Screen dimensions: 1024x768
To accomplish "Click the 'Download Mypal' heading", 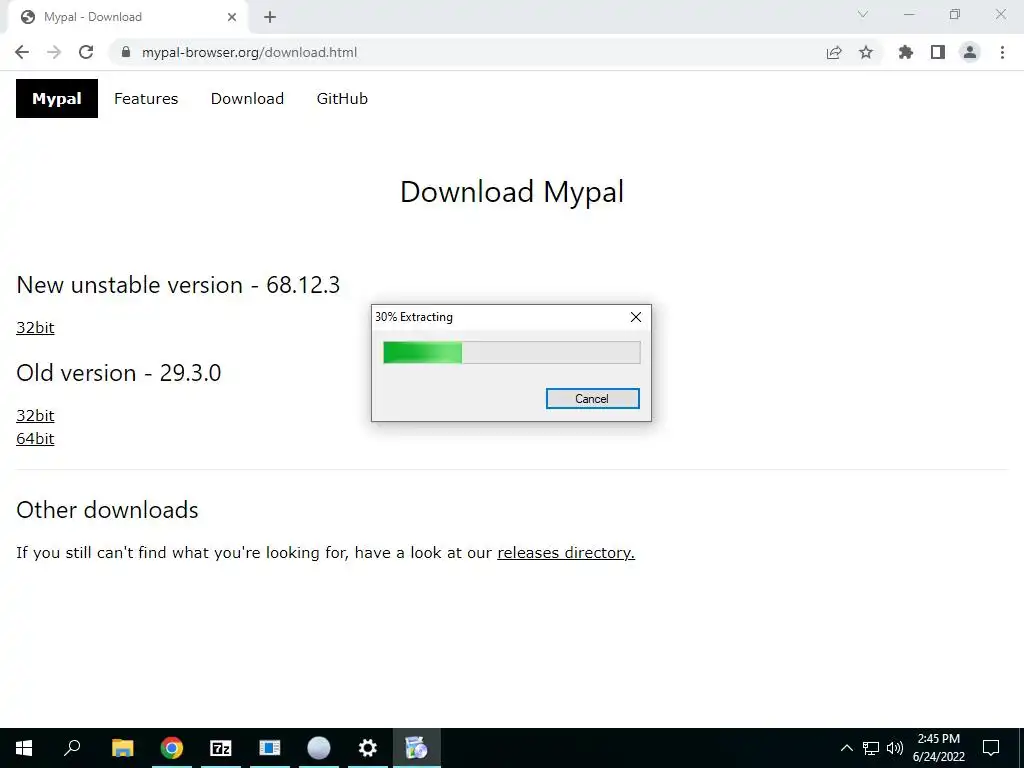I will [512, 192].
